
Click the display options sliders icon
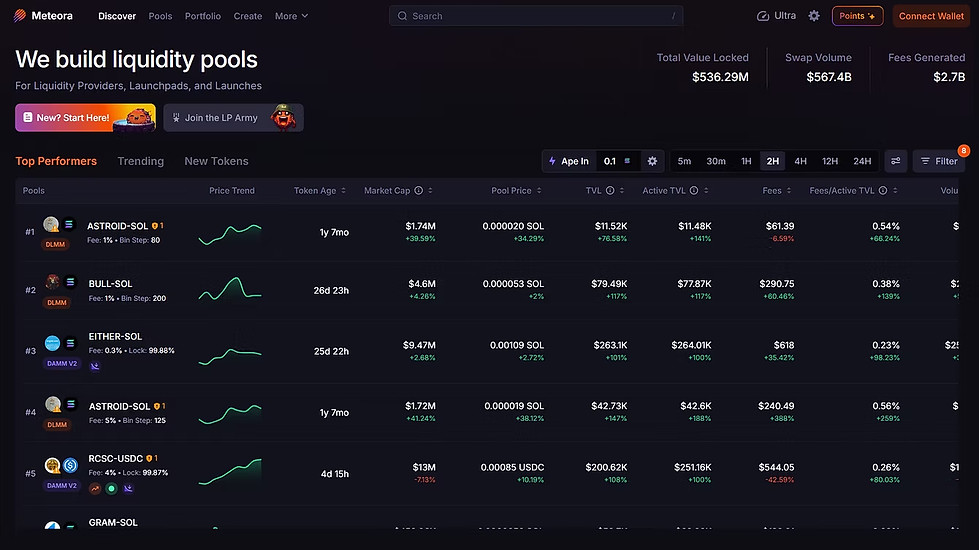tap(895, 161)
